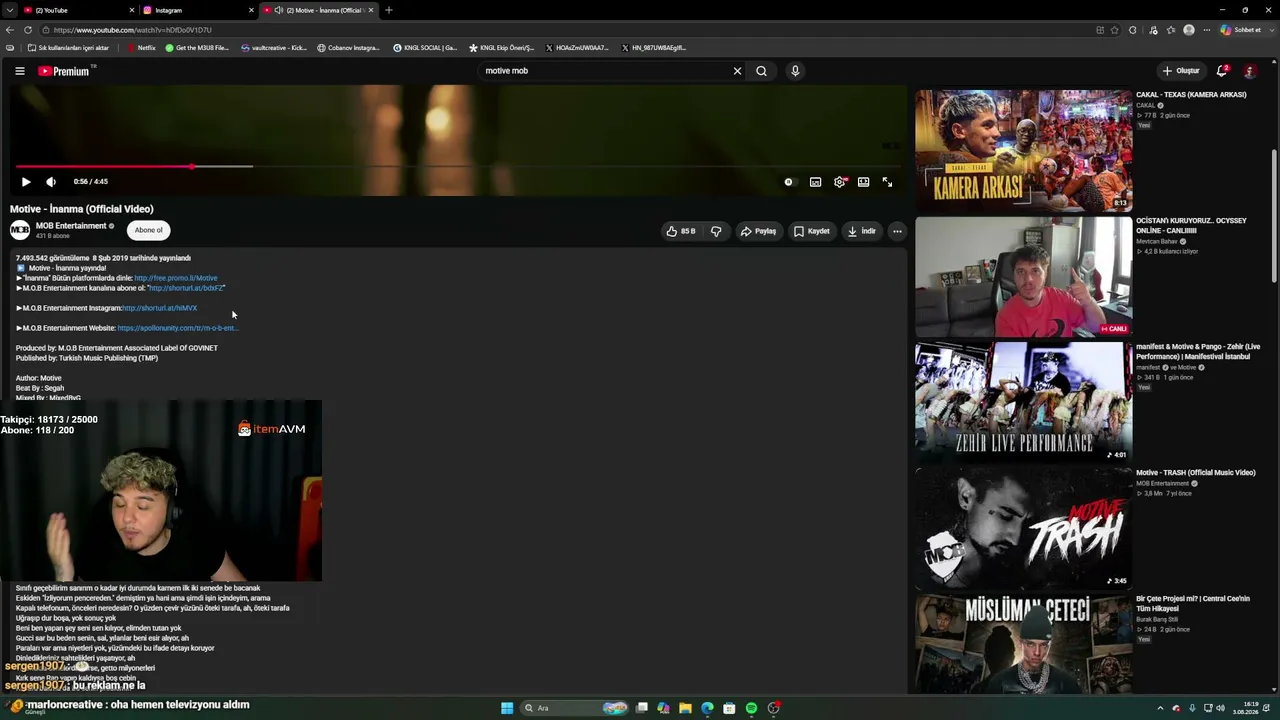The image size is (1280, 720).
Task: Open the Netflix bookmark
Action: (141, 48)
